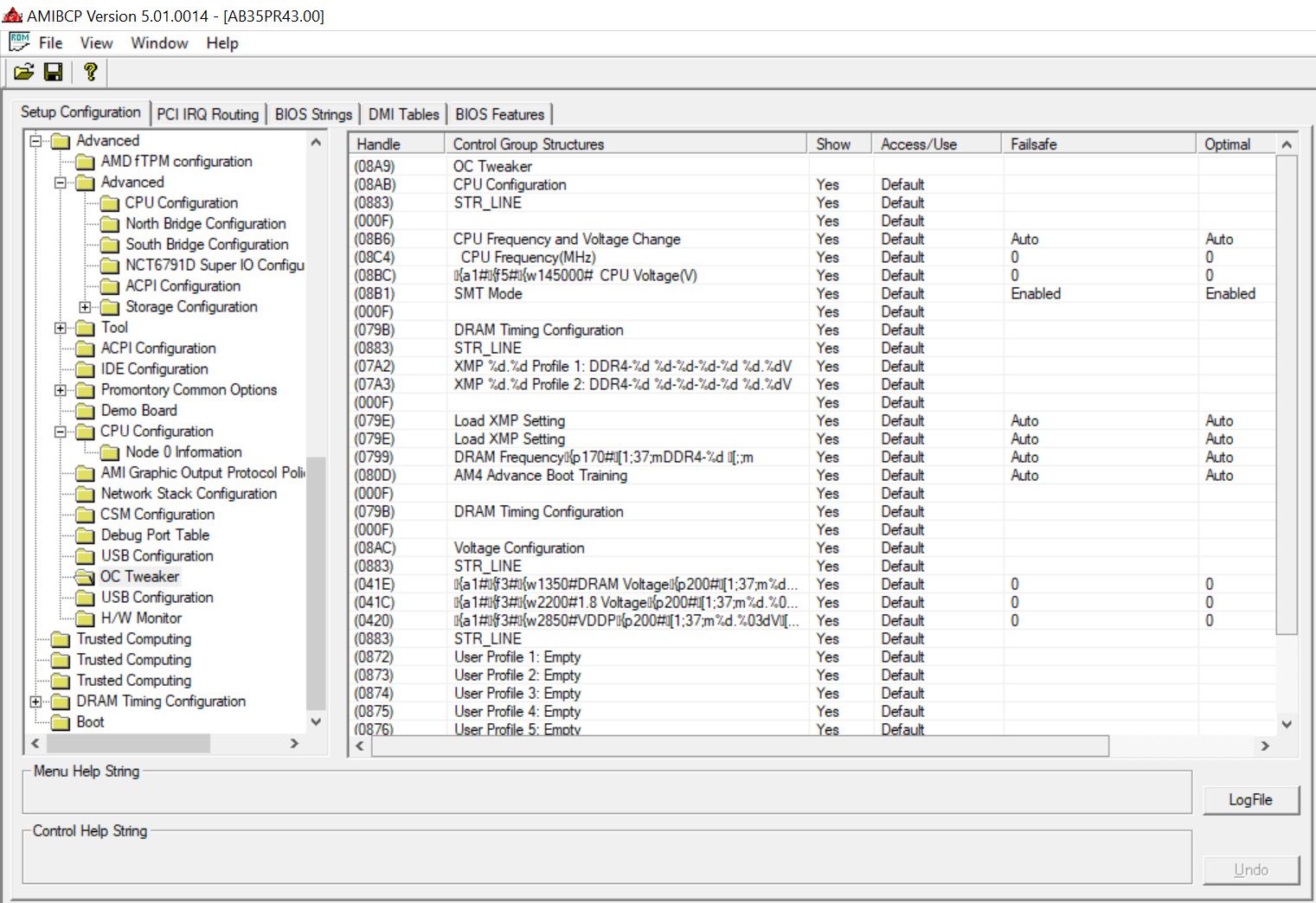
Task: Click the Undo button
Action: tap(1250, 870)
